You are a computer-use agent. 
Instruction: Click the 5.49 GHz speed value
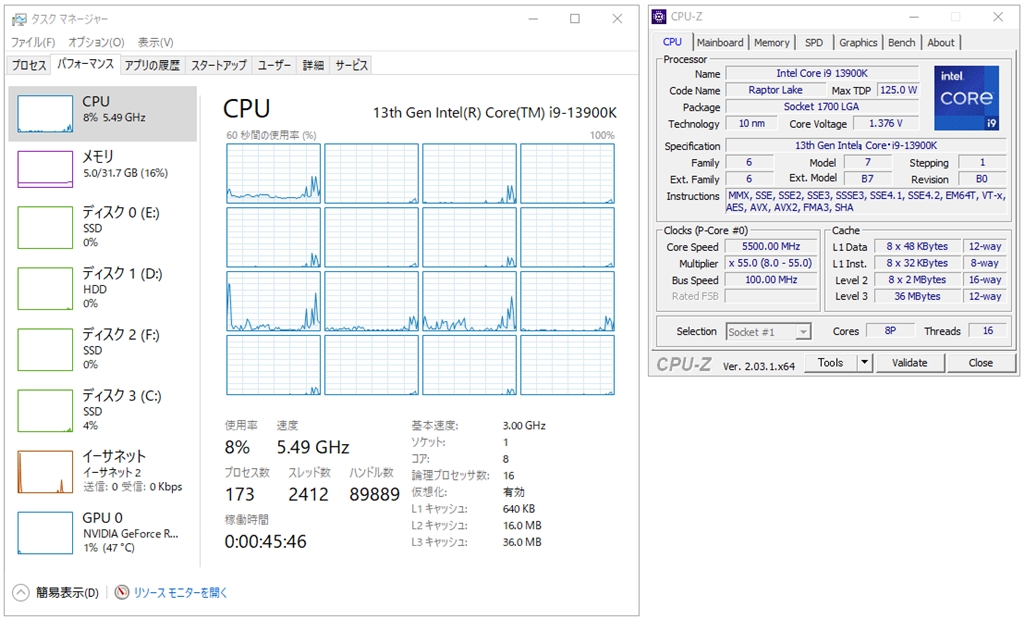(x=313, y=447)
